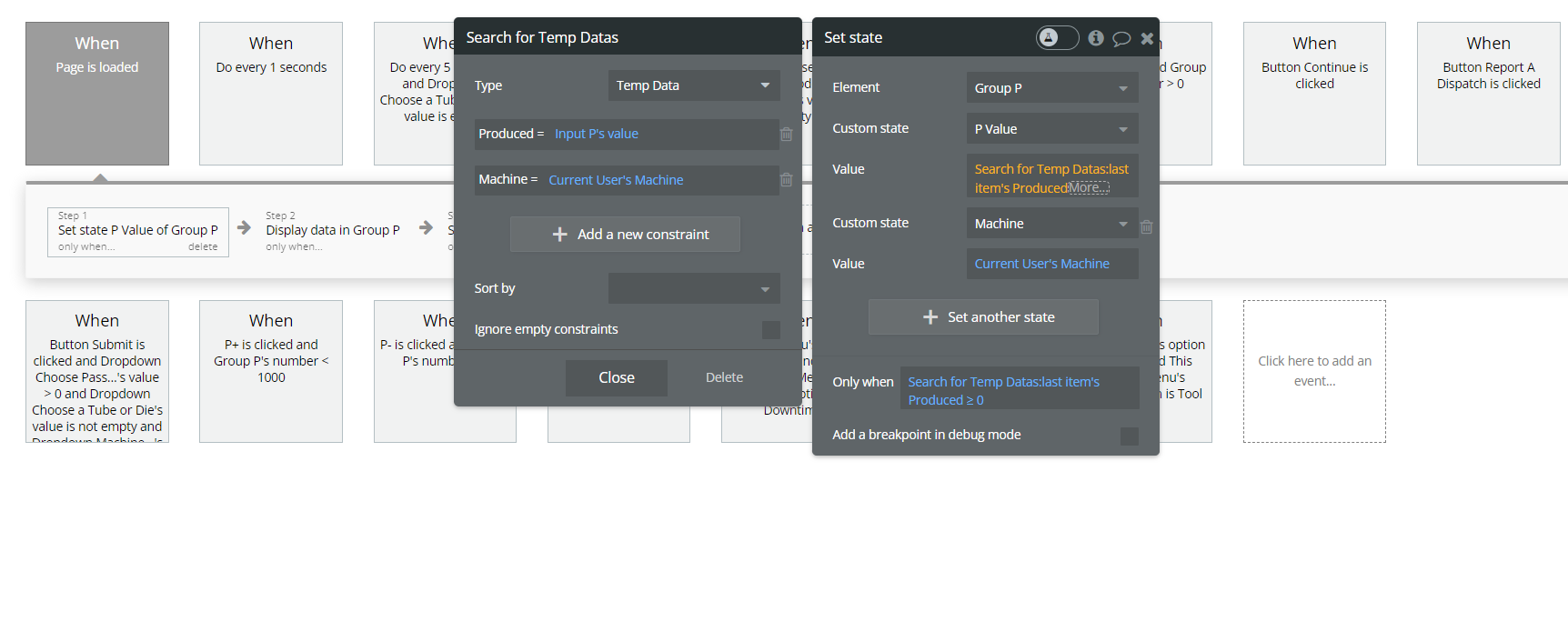Click the arrow between Step 1 and Step 2
Screen dimensions: 1568x622
tap(244, 227)
